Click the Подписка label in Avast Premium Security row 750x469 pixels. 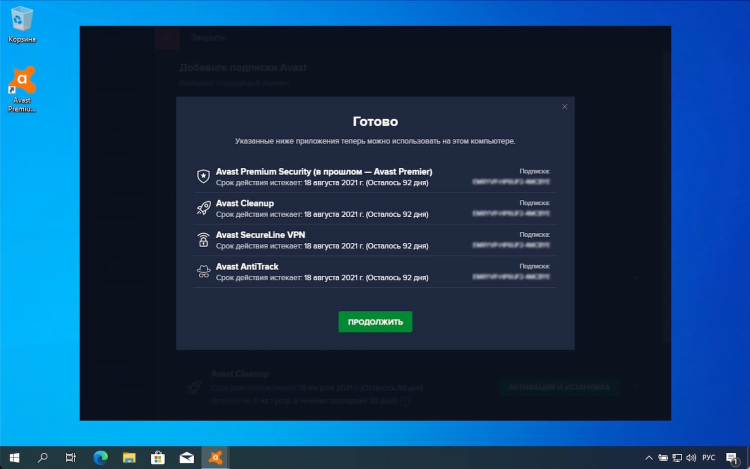534,171
